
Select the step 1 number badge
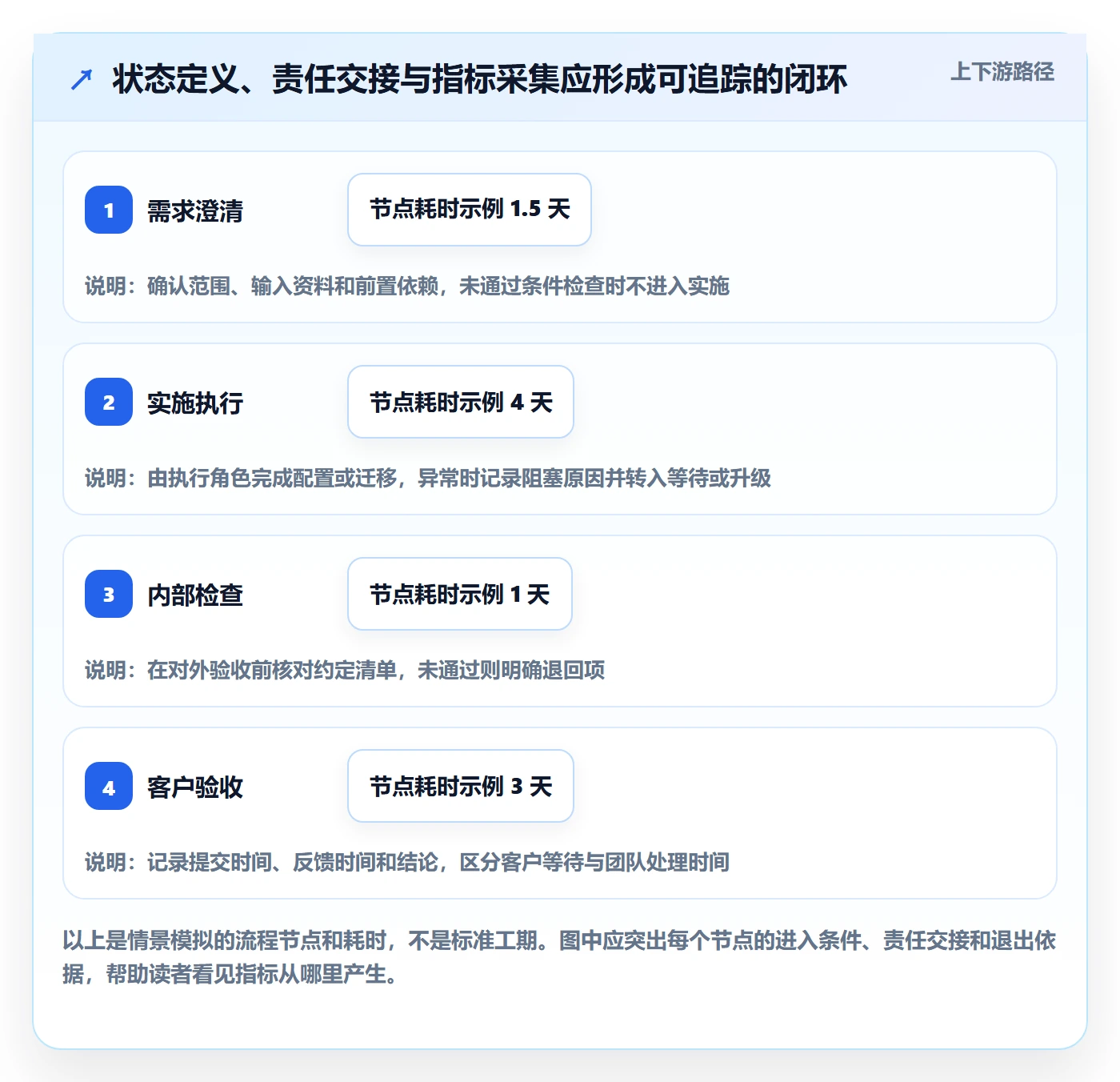[x=109, y=210]
